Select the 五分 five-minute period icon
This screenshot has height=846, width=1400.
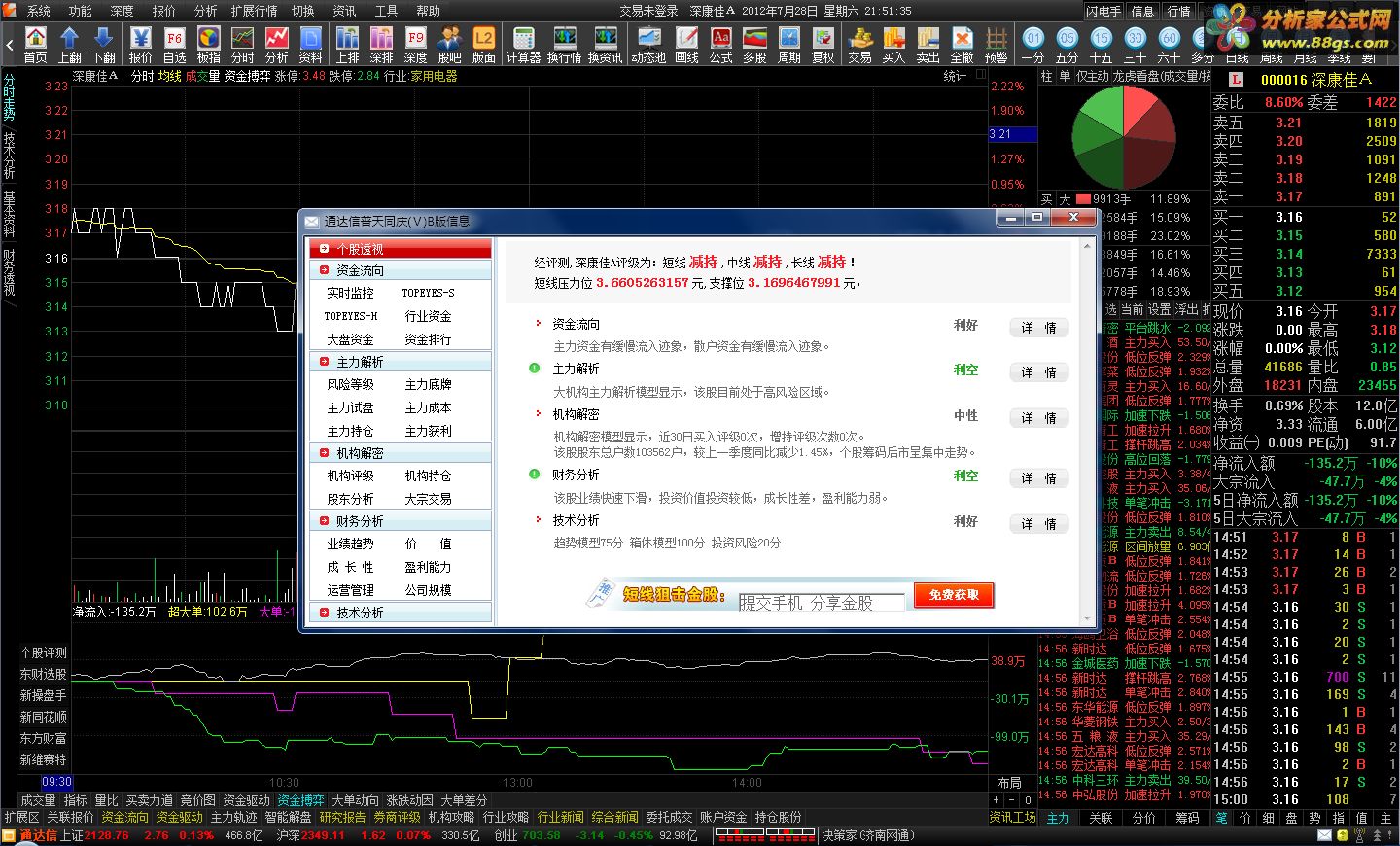pos(1067,44)
